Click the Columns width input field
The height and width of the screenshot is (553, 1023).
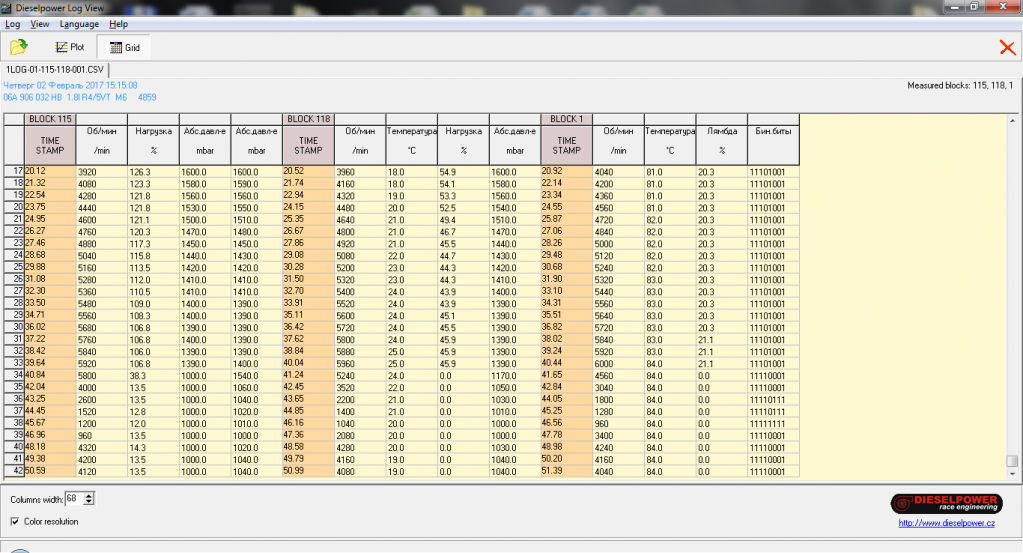[75, 498]
